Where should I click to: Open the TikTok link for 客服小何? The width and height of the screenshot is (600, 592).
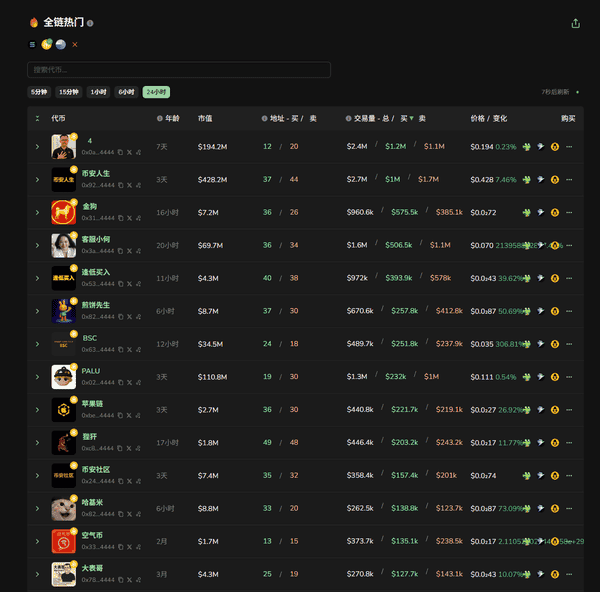(138, 251)
